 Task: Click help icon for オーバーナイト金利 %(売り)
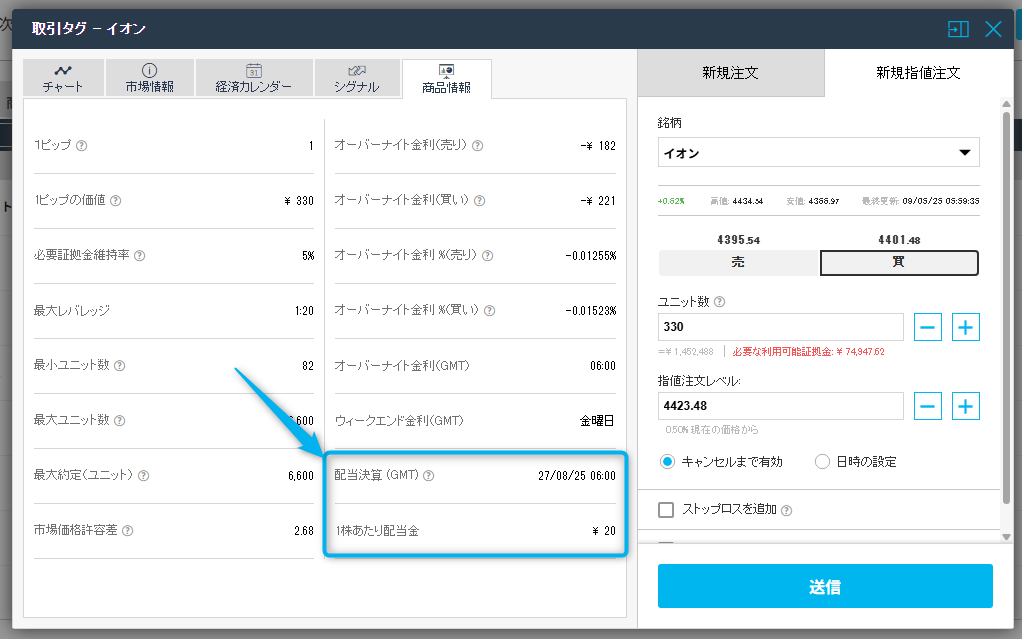point(488,256)
